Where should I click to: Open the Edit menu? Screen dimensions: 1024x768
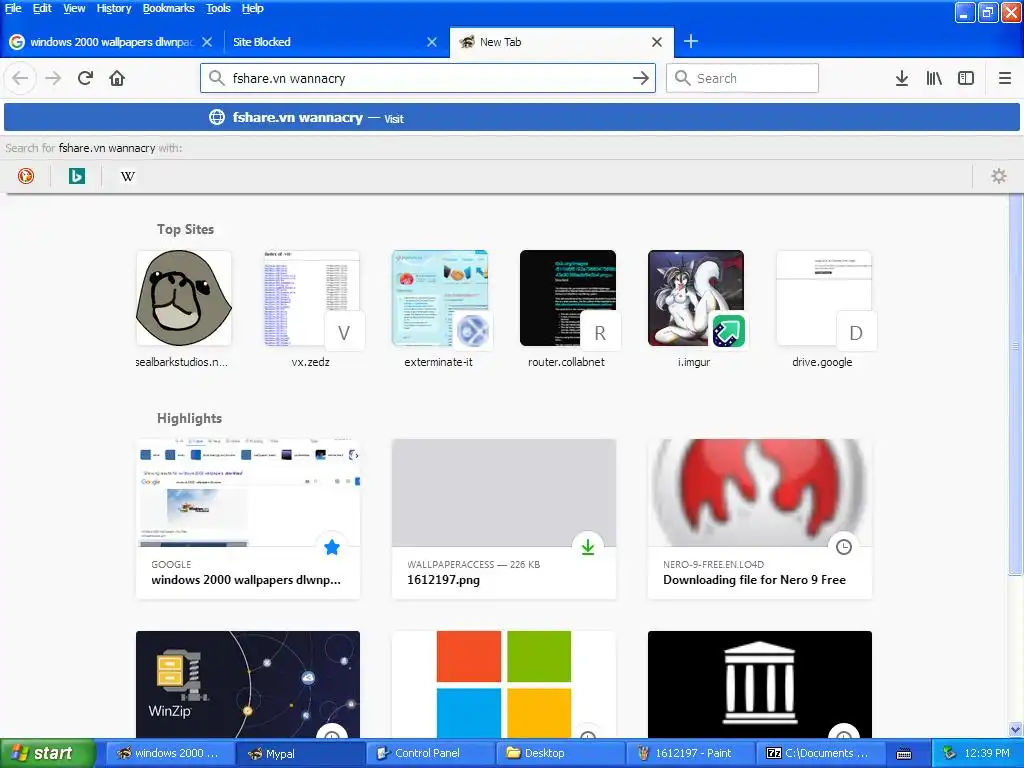coord(42,8)
